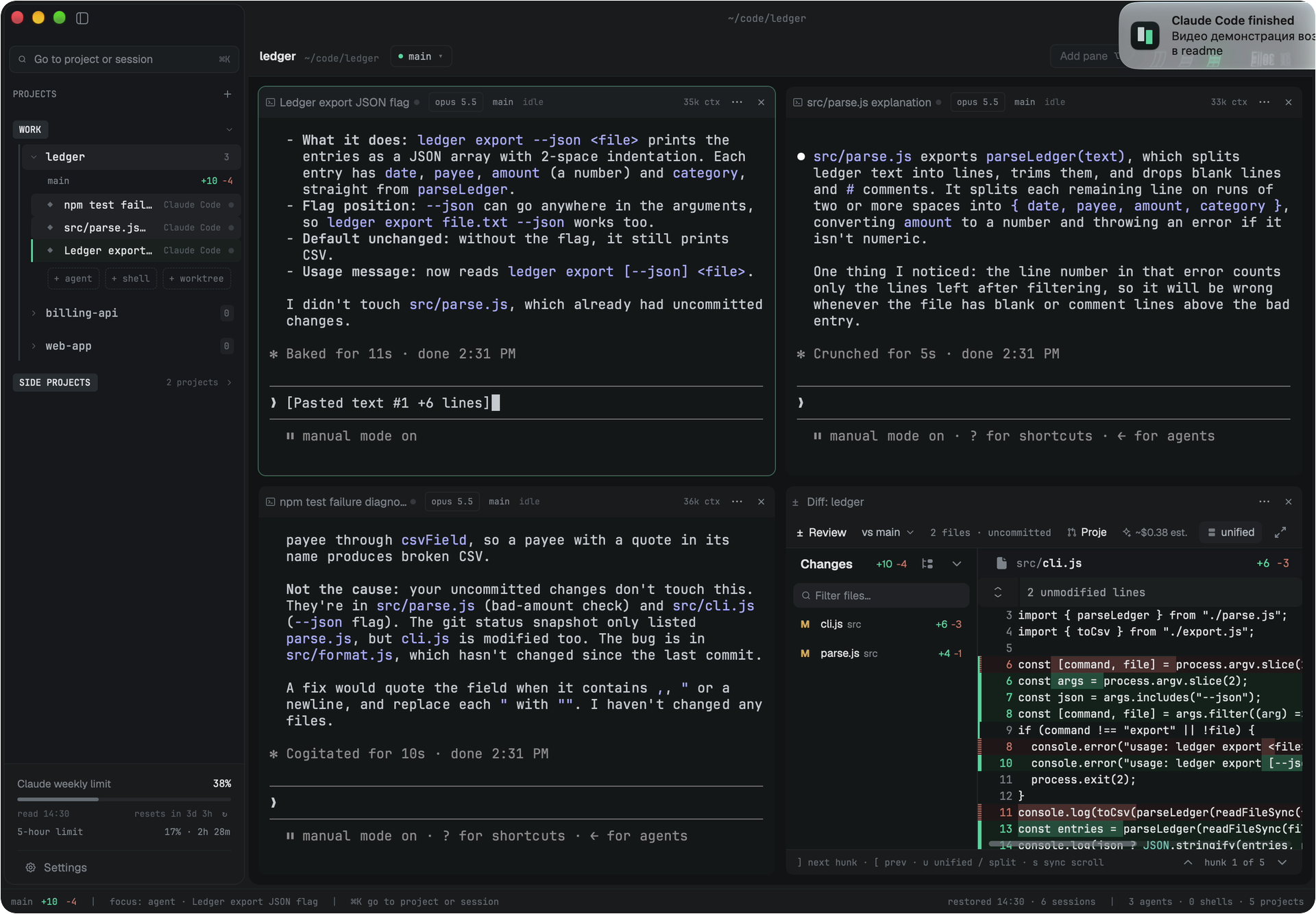
Task: Expand the SIDE PROJECTS group
Action: [x=229, y=382]
